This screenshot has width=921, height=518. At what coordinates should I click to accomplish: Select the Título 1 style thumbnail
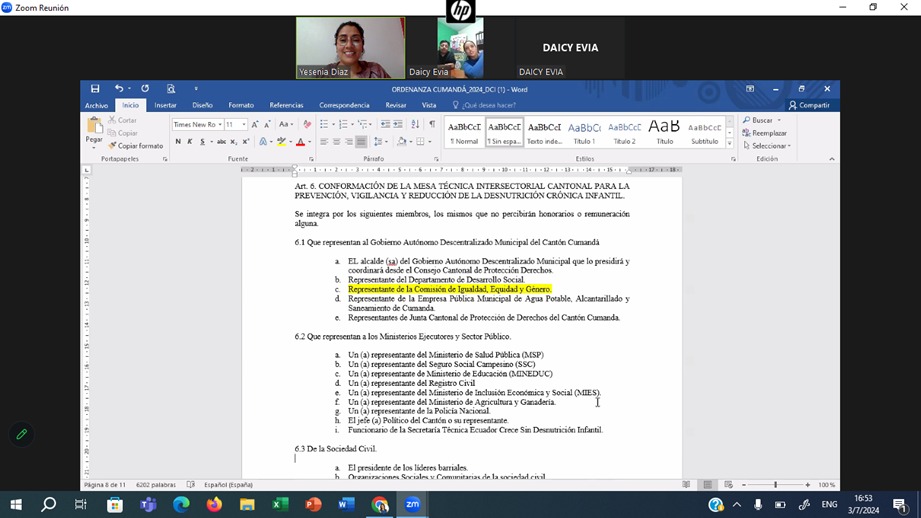tap(584, 131)
